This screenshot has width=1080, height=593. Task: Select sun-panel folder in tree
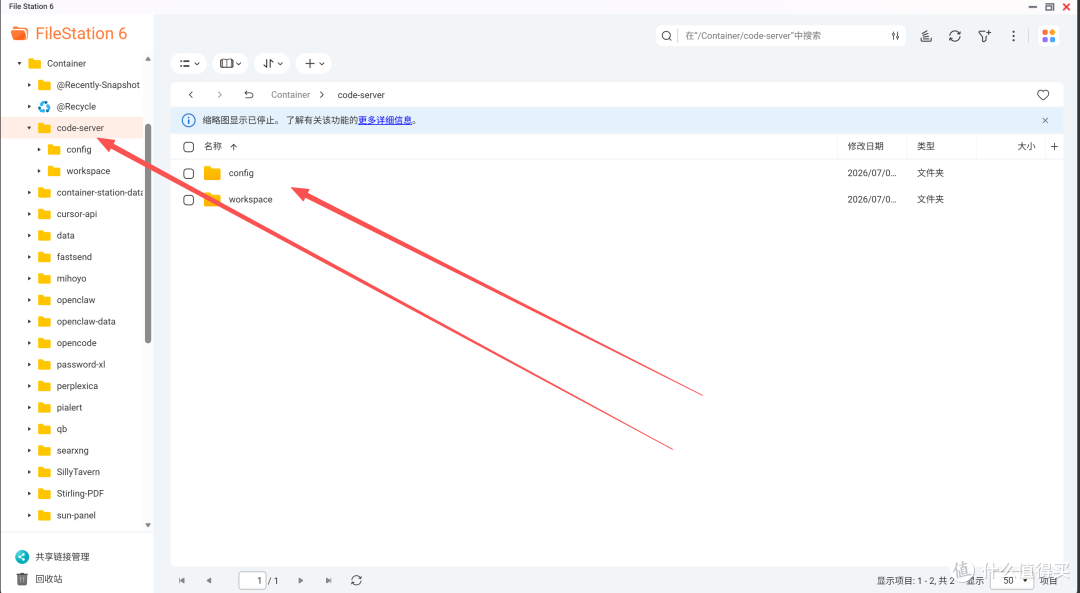76,515
